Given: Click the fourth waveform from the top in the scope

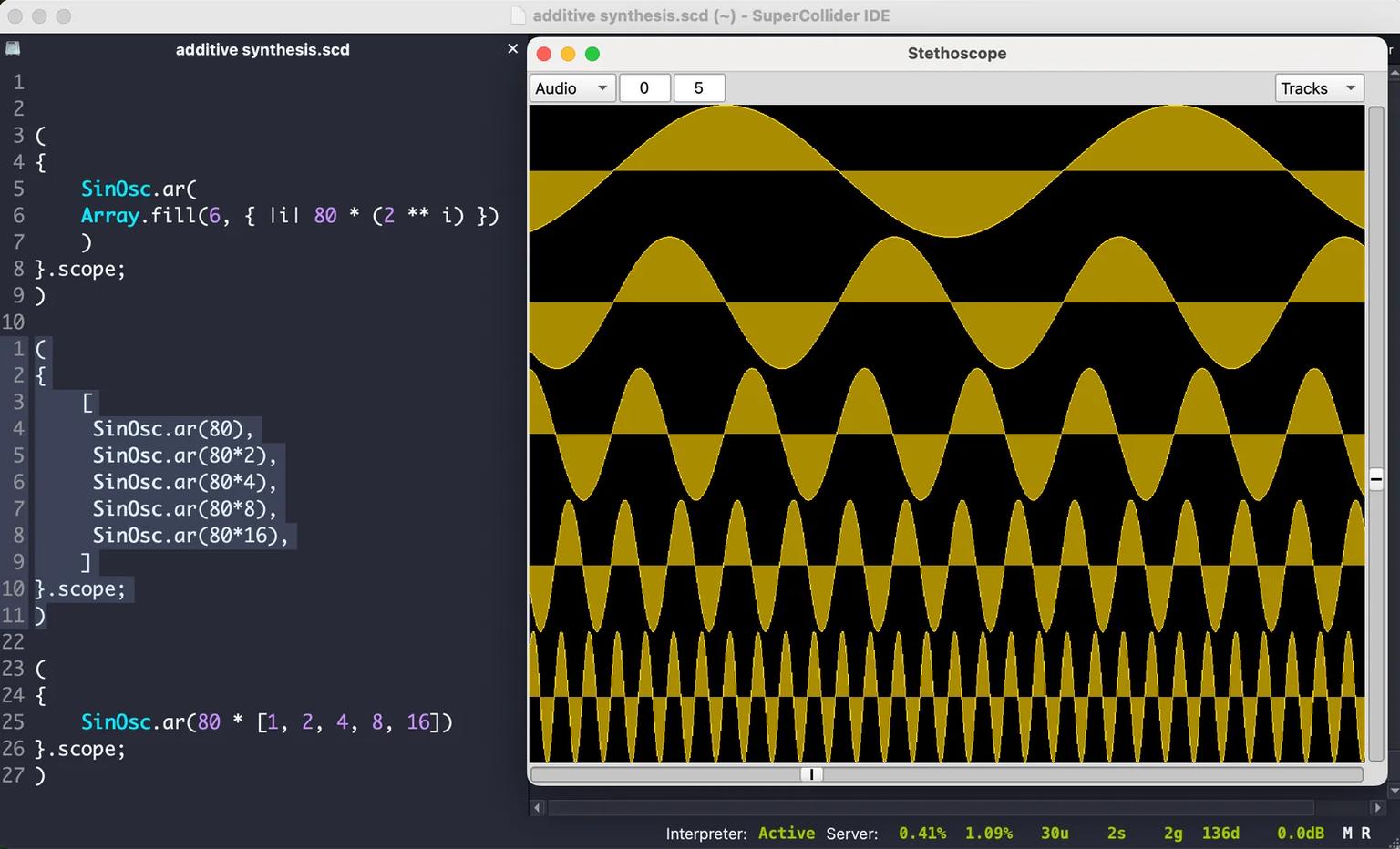Looking at the screenshot, I should pos(947,565).
